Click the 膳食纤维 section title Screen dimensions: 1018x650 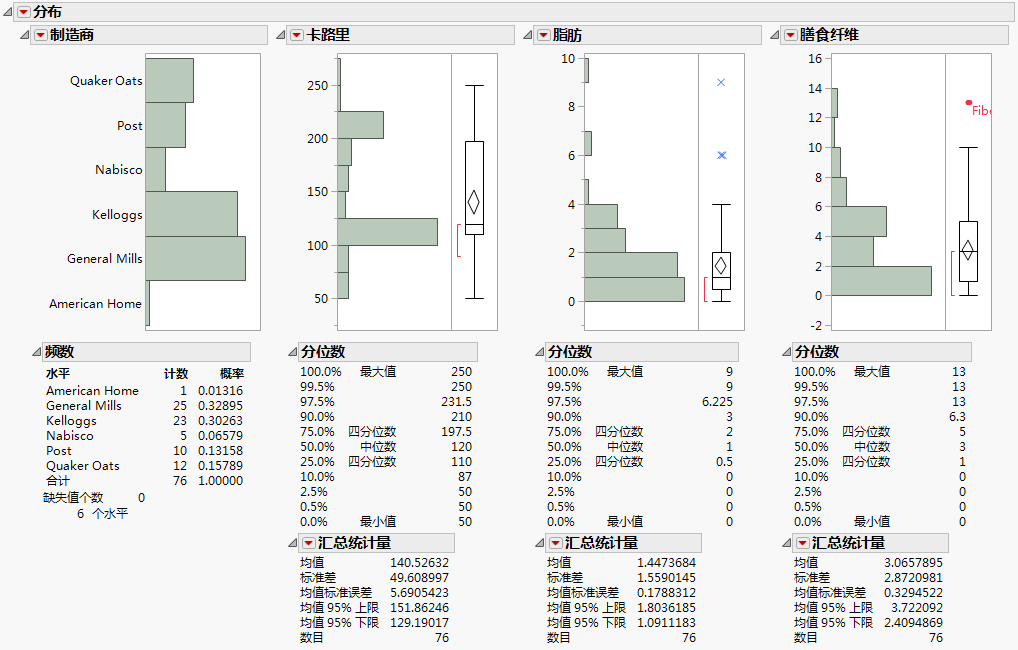tap(829, 35)
